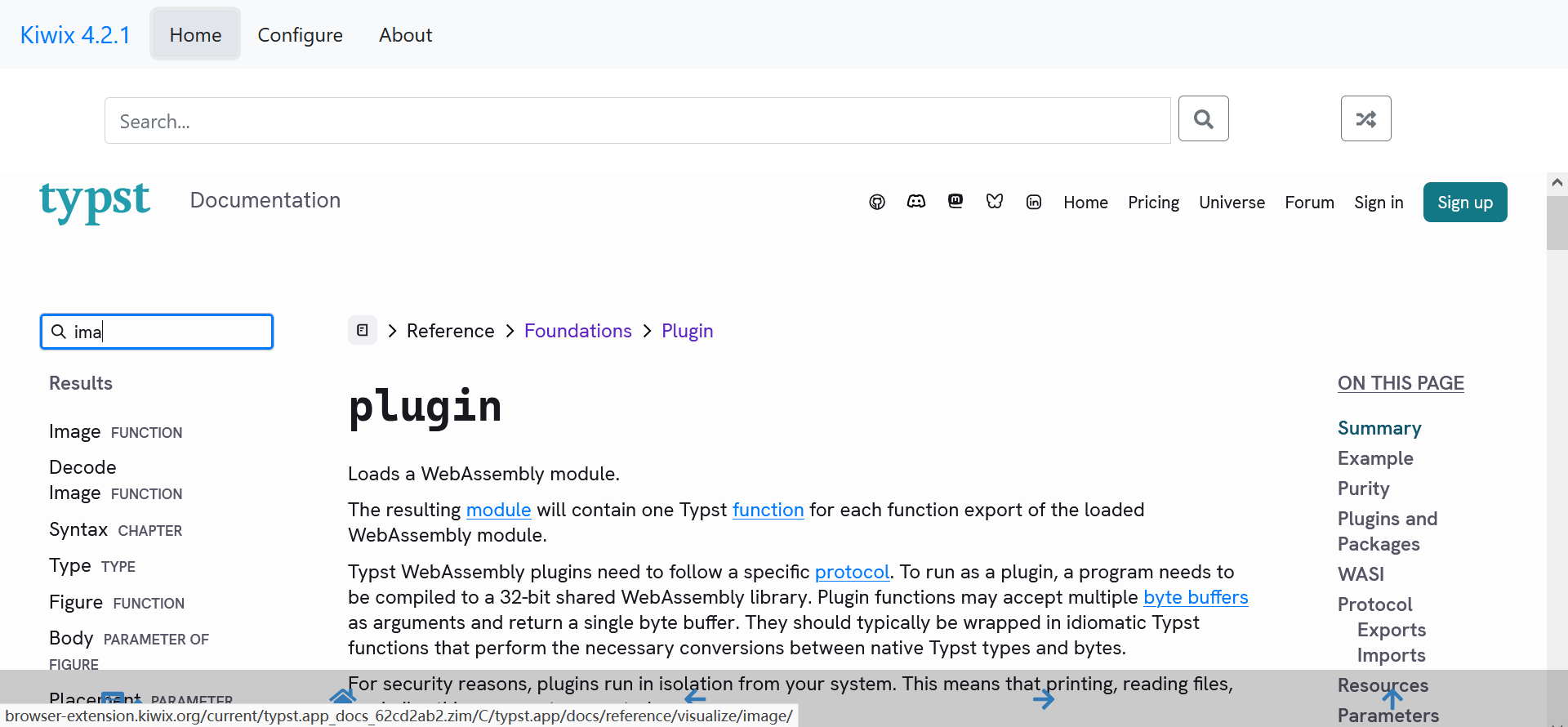Follow the 'byte buffers' hyperlink
This screenshot has width=1568, height=727.
tap(1196, 597)
